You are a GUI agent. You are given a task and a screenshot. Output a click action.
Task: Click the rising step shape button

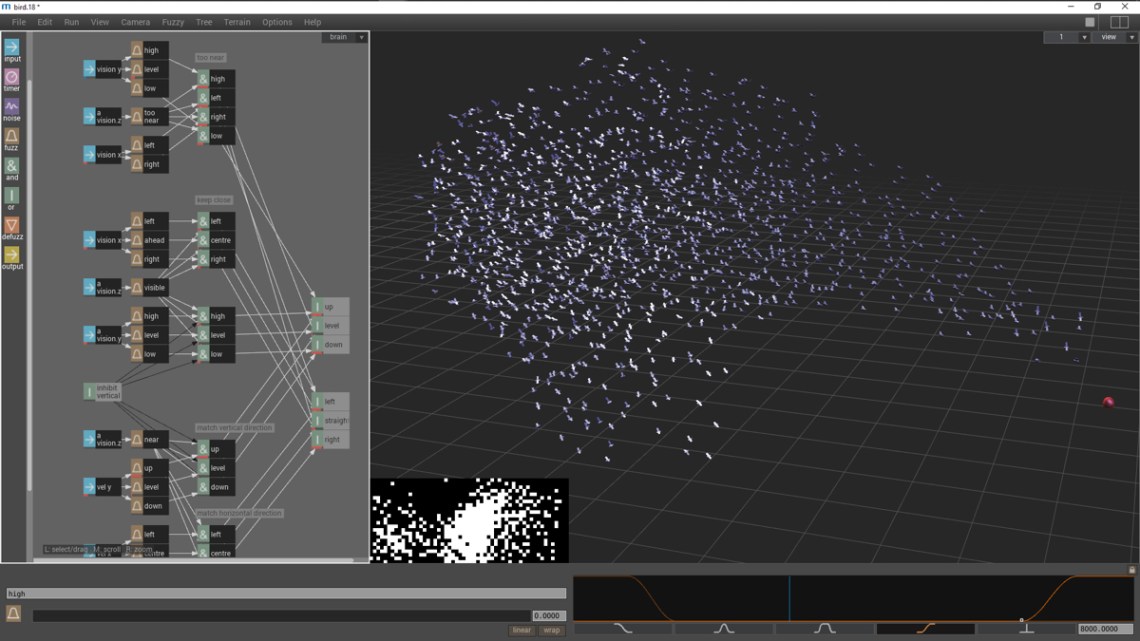click(924, 629)
